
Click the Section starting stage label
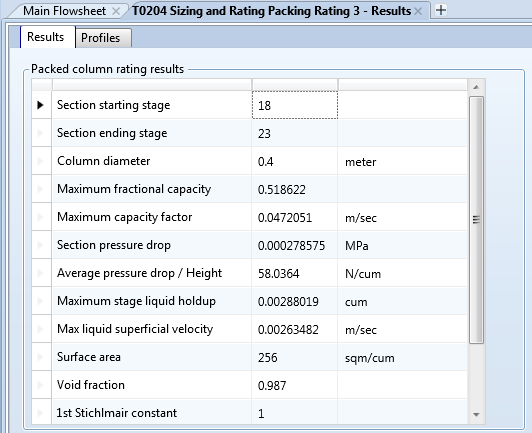(113, 105)
